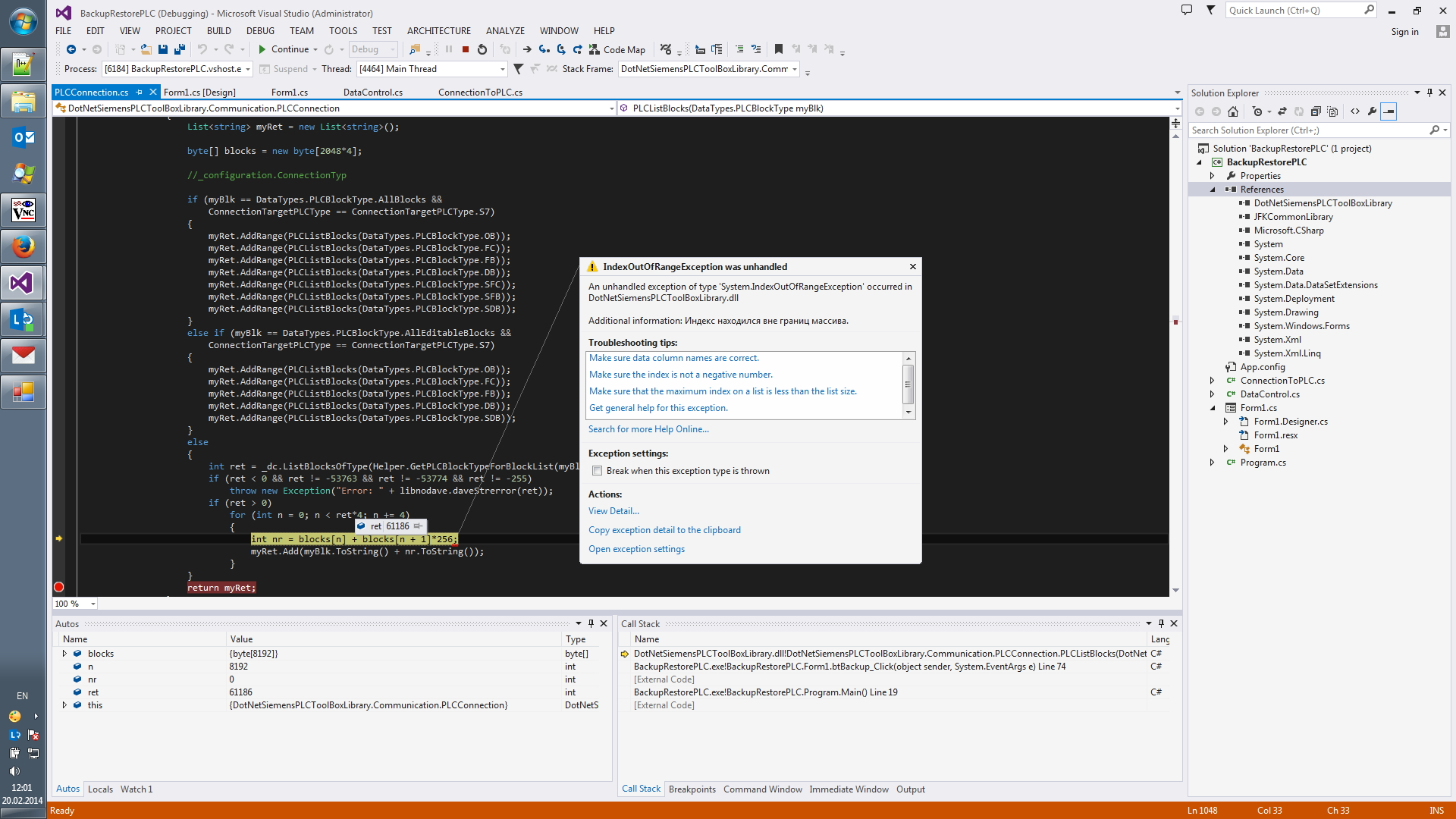1456x819 pixels.
Task: Stop debugging with the red square icon
Action: (x=466, y=49)
